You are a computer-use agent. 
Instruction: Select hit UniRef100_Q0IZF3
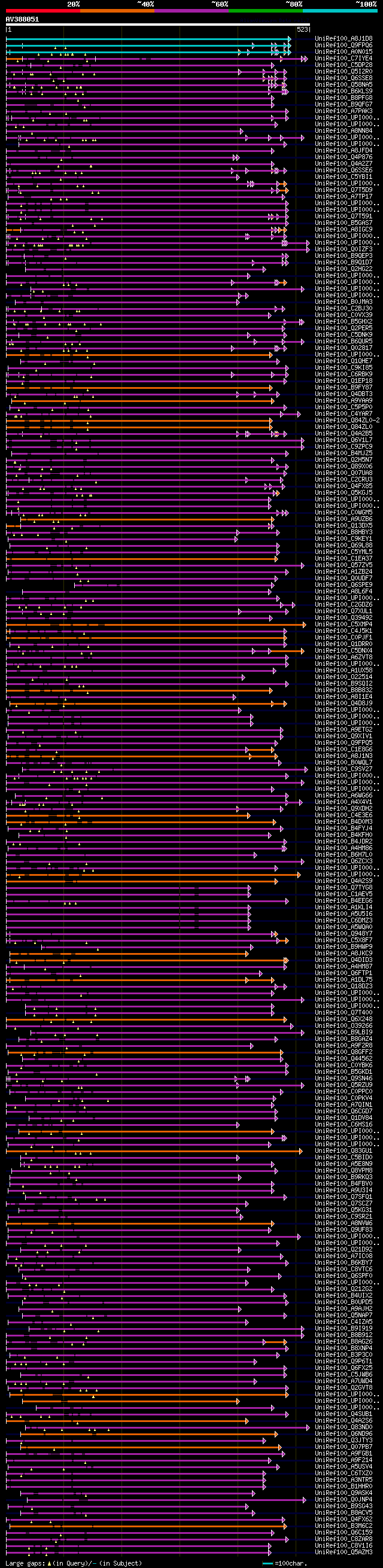[x=344, y=249]
